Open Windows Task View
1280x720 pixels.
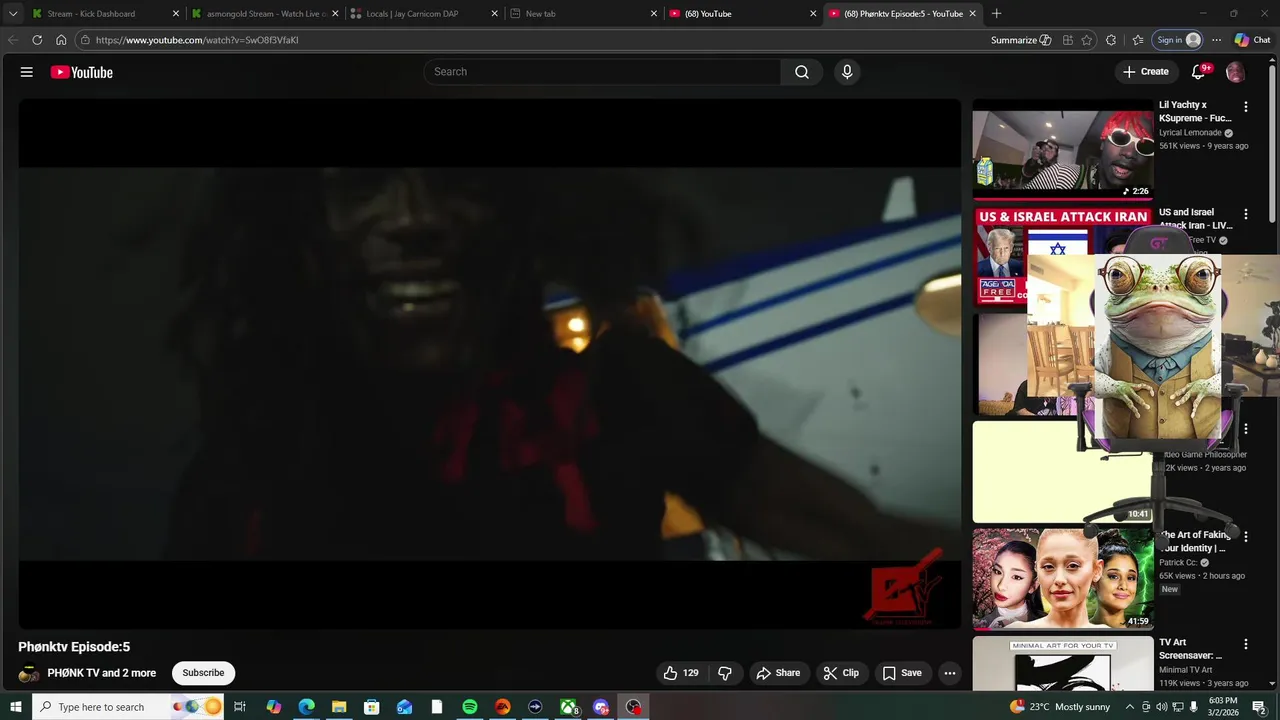coord(240,707)
